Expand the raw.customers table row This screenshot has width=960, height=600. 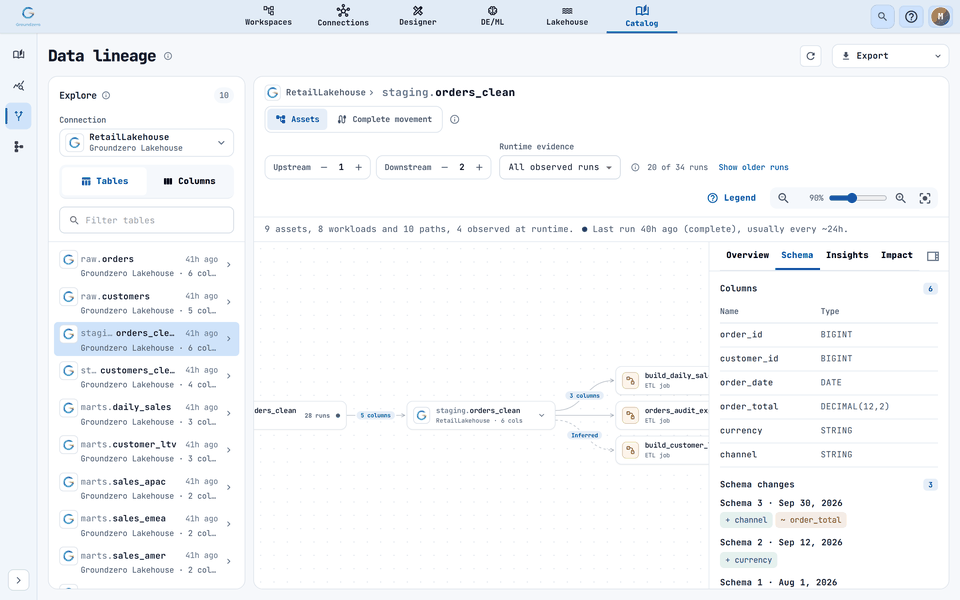click(x=228, y=302)
